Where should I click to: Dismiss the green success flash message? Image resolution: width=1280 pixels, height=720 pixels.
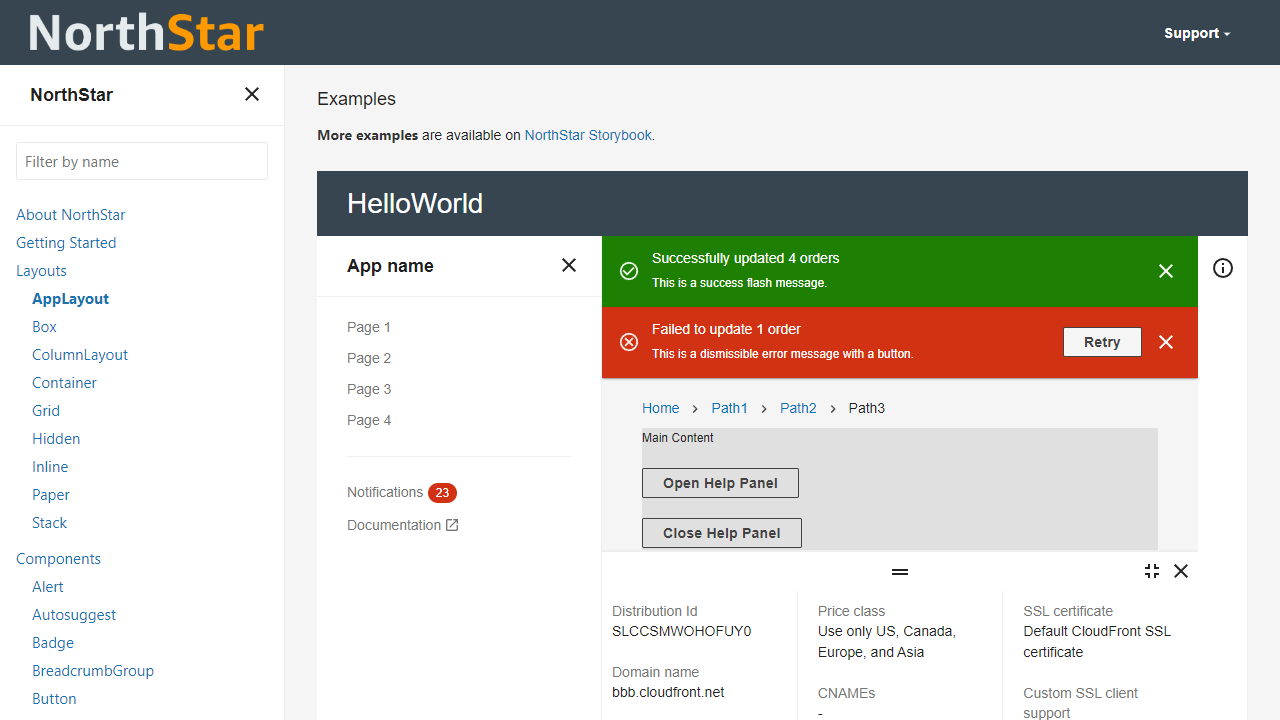[1166, 271]
